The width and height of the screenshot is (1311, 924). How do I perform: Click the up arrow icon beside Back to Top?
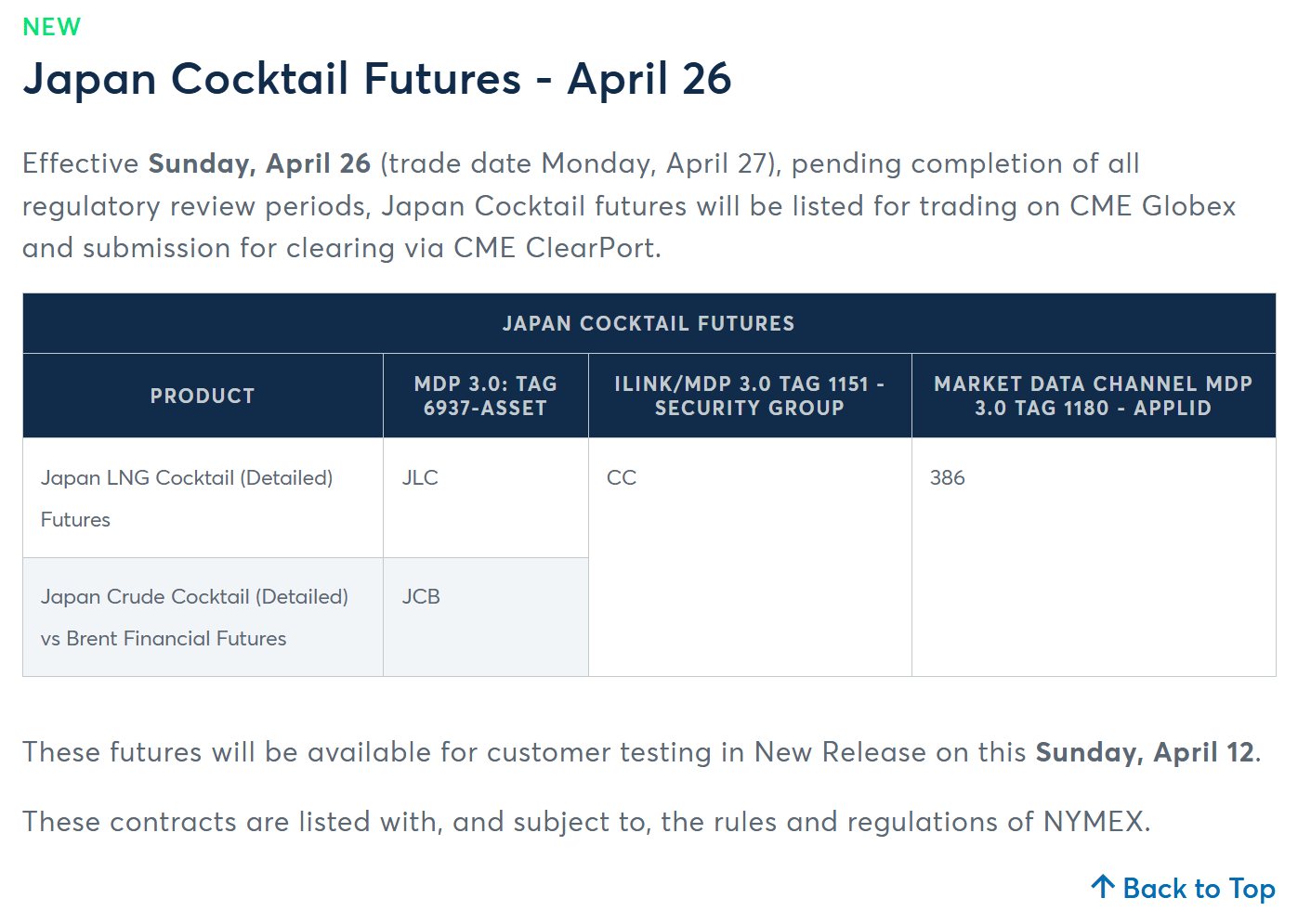(x=1103, y=887)
